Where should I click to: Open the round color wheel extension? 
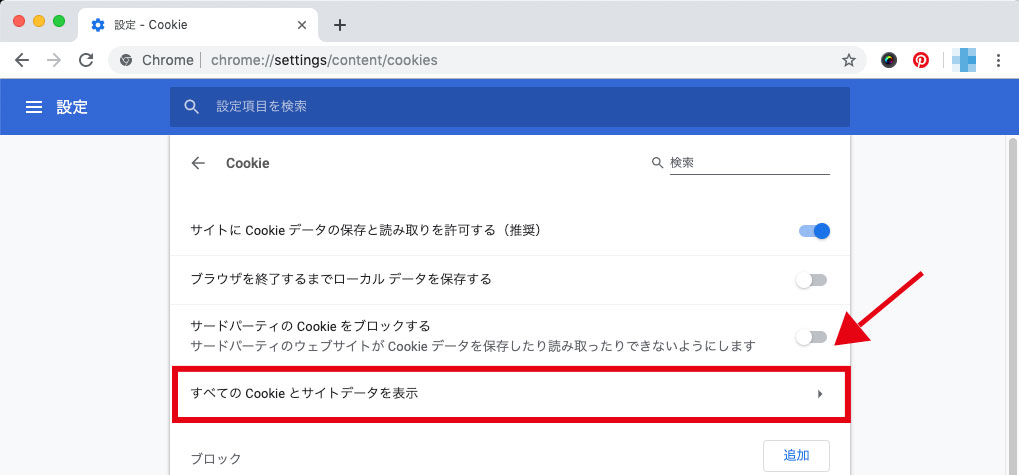click(889, 60)
